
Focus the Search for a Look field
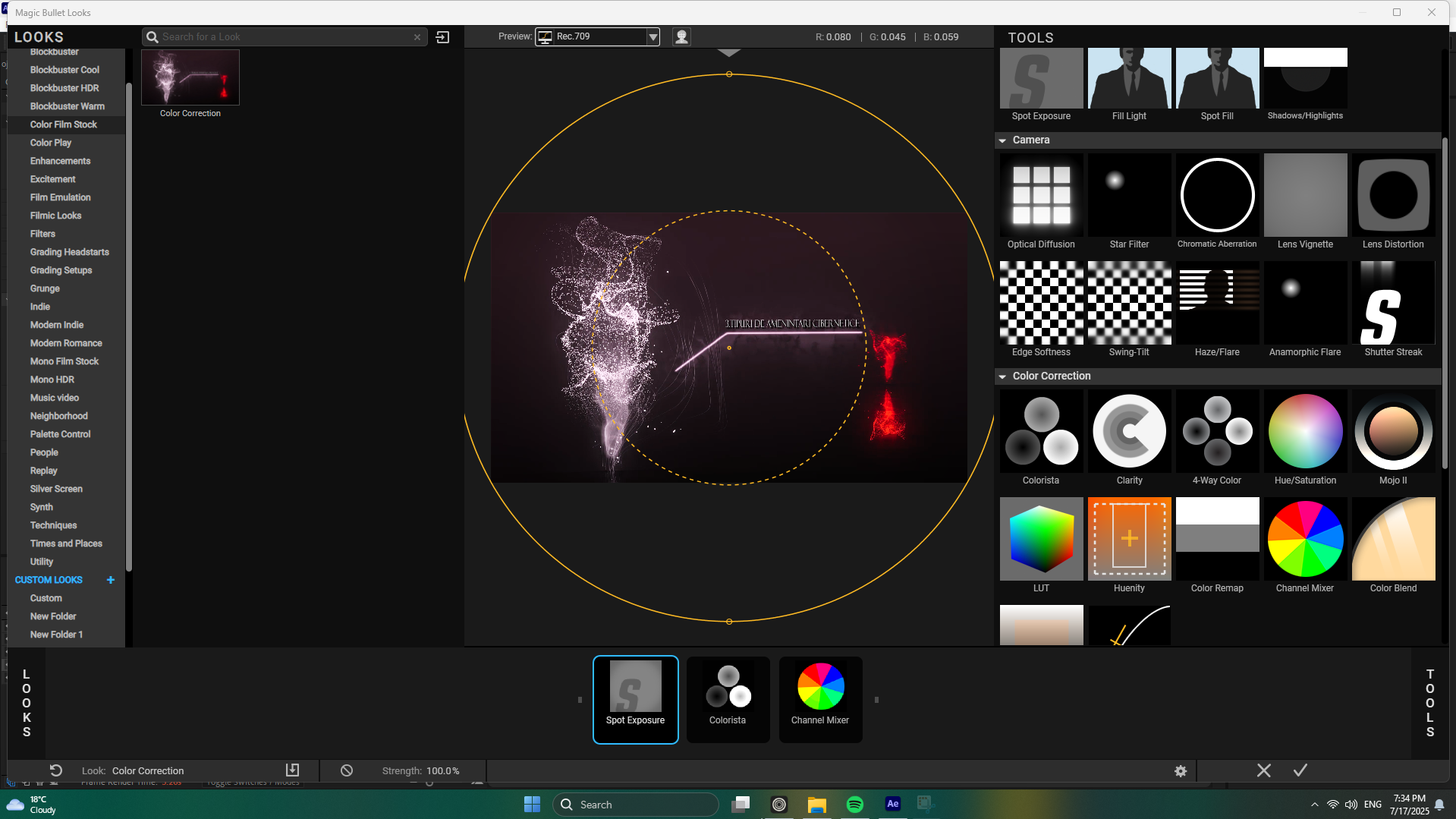point(285,36)
